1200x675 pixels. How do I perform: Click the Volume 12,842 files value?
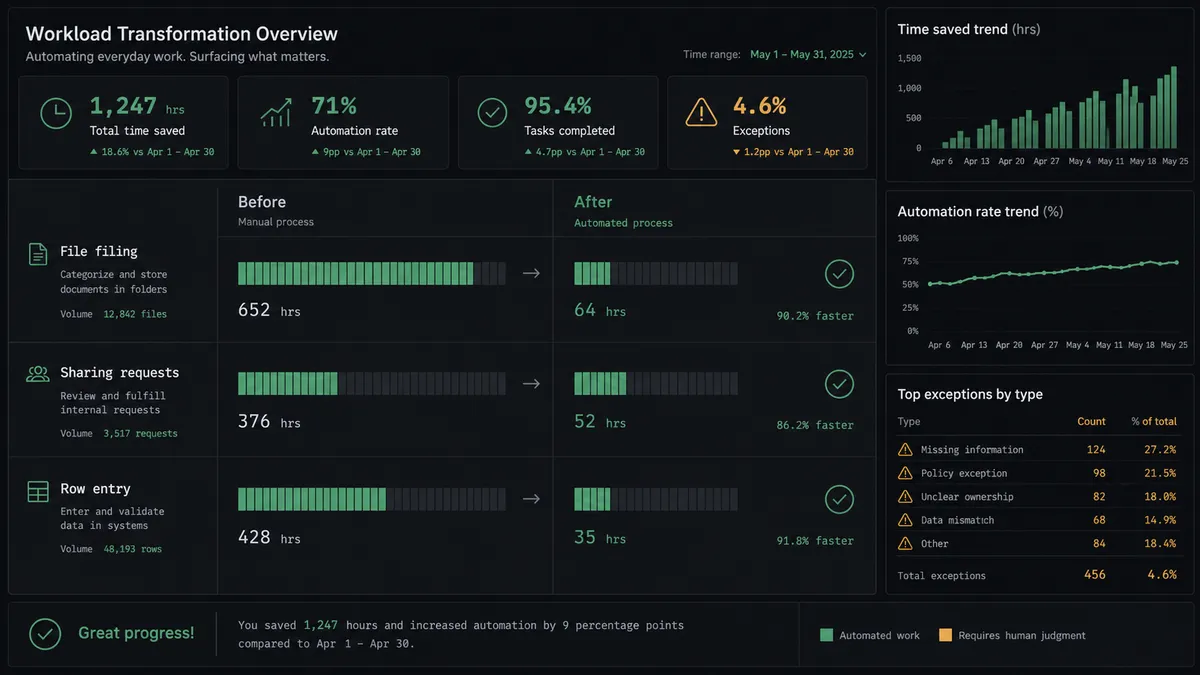coord(135,314)
